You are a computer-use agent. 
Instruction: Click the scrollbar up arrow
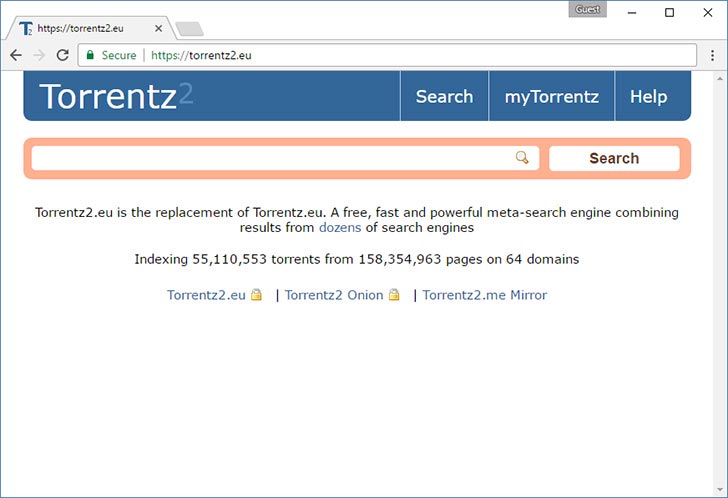pos(720,78)
